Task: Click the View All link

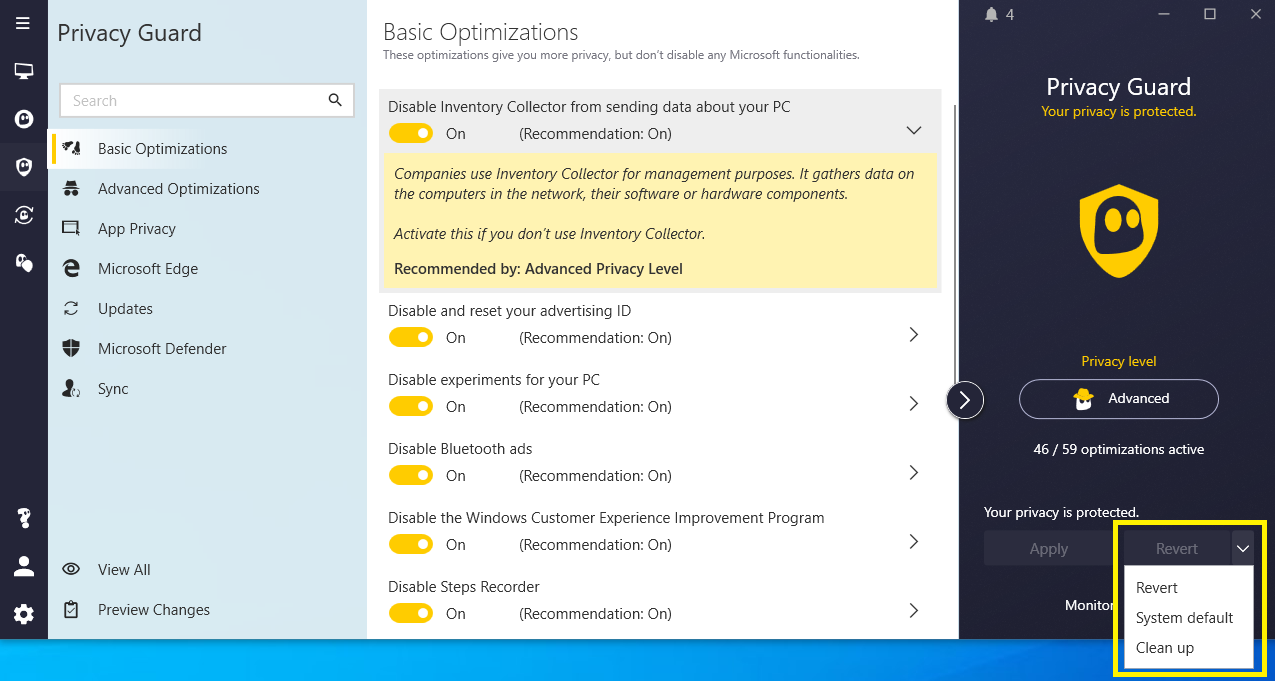Action: click(x=124, y=569)
